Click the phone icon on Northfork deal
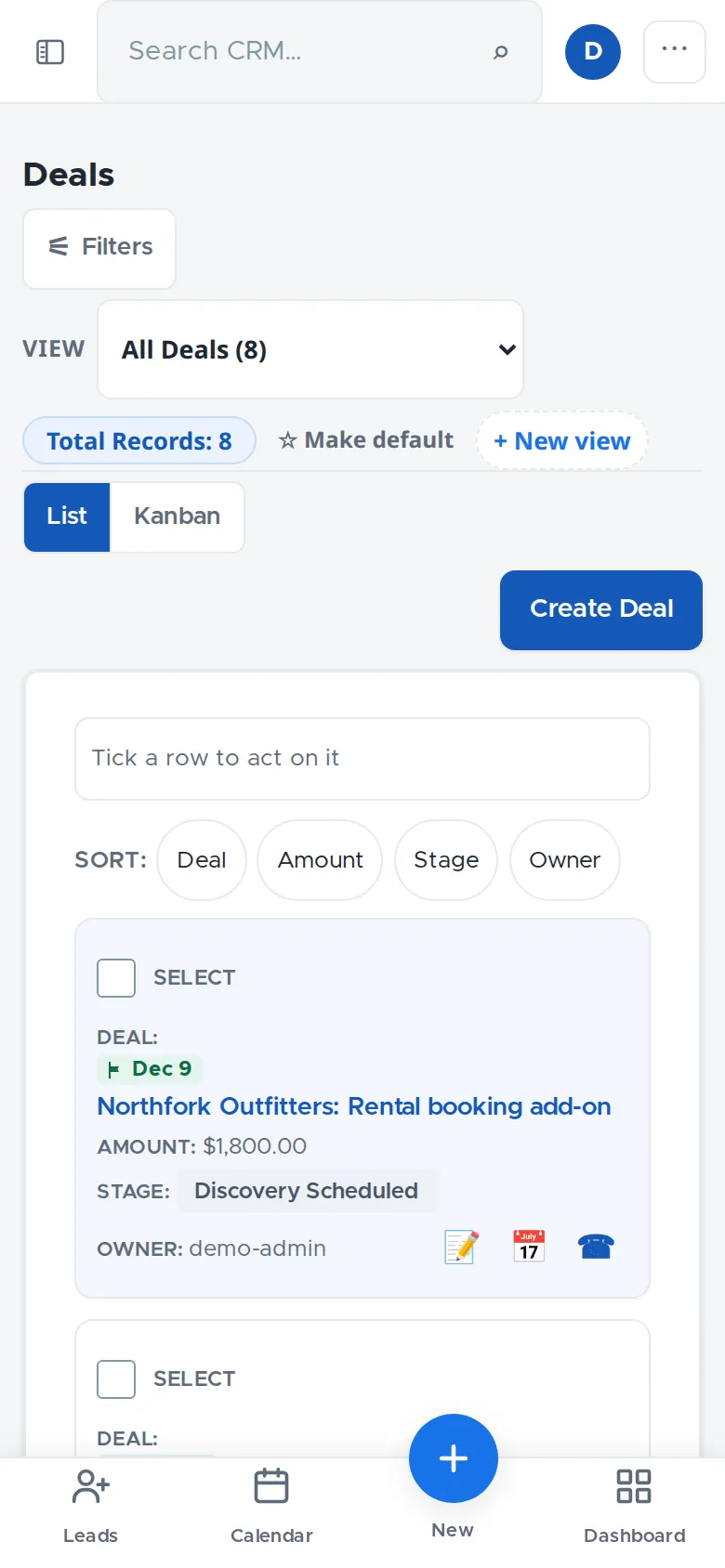Screen dimensions: 725x1568 [x=596, y=1247]
